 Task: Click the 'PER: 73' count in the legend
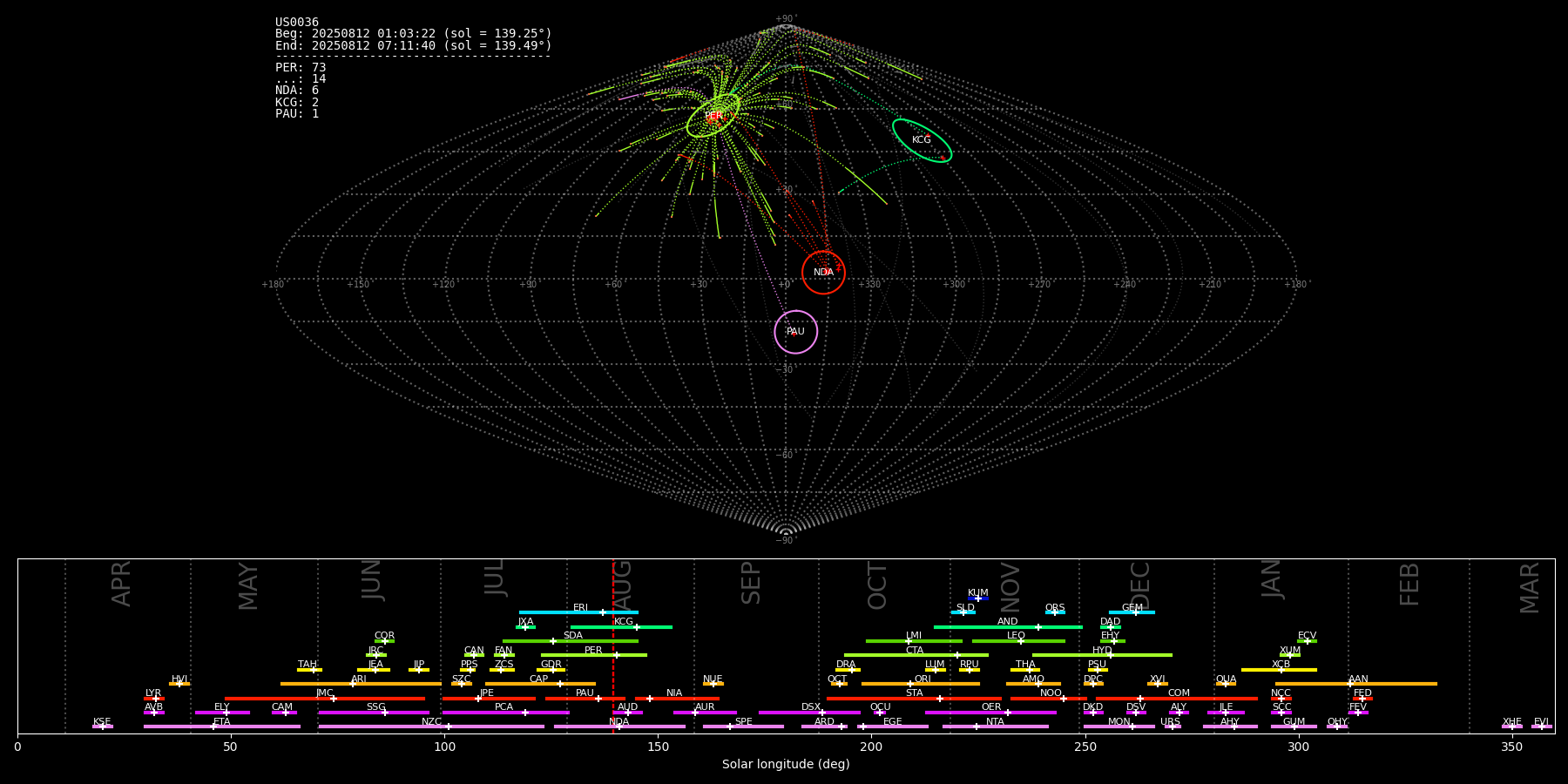[x=301, y=67]
